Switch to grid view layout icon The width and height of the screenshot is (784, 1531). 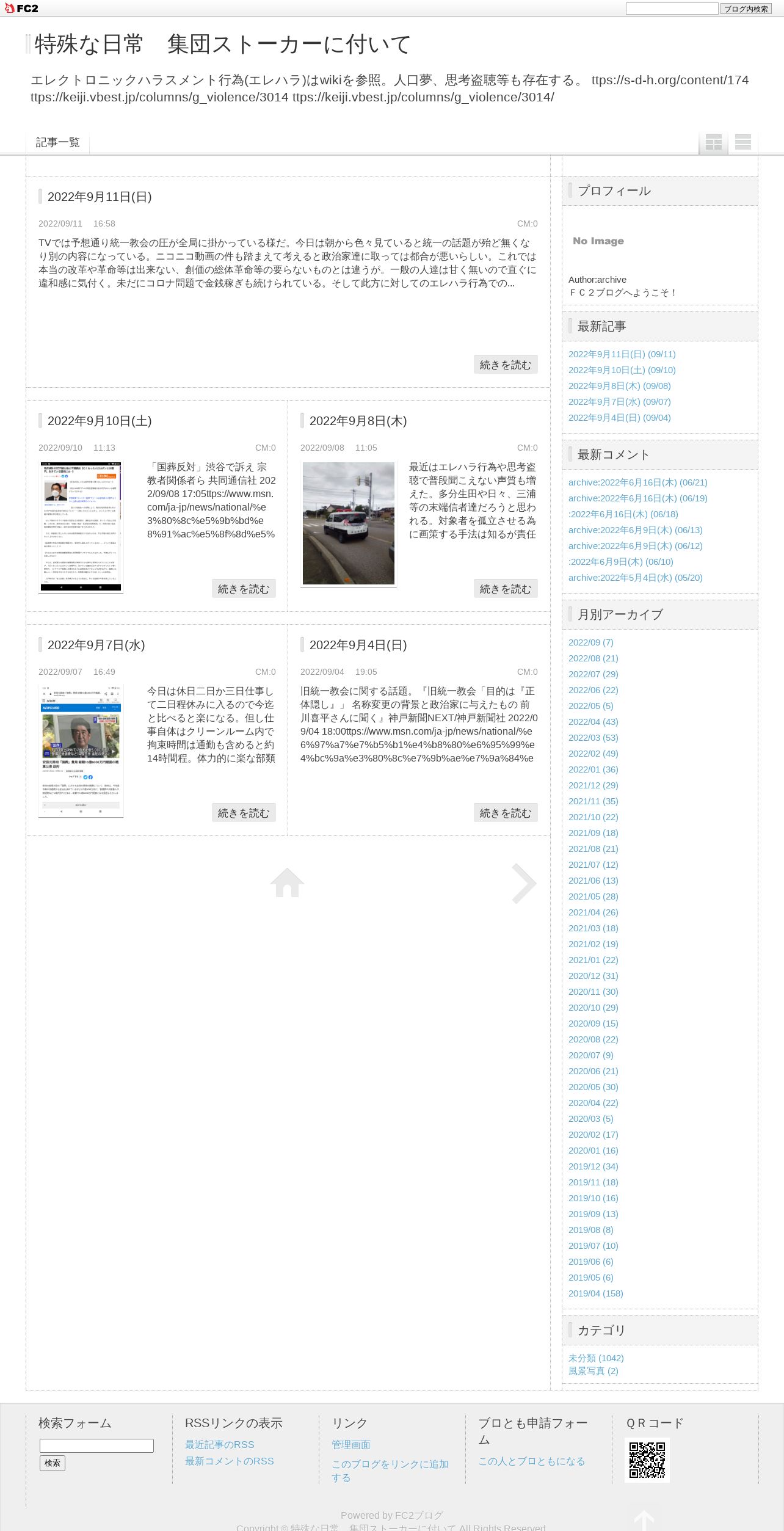point(713,142)
